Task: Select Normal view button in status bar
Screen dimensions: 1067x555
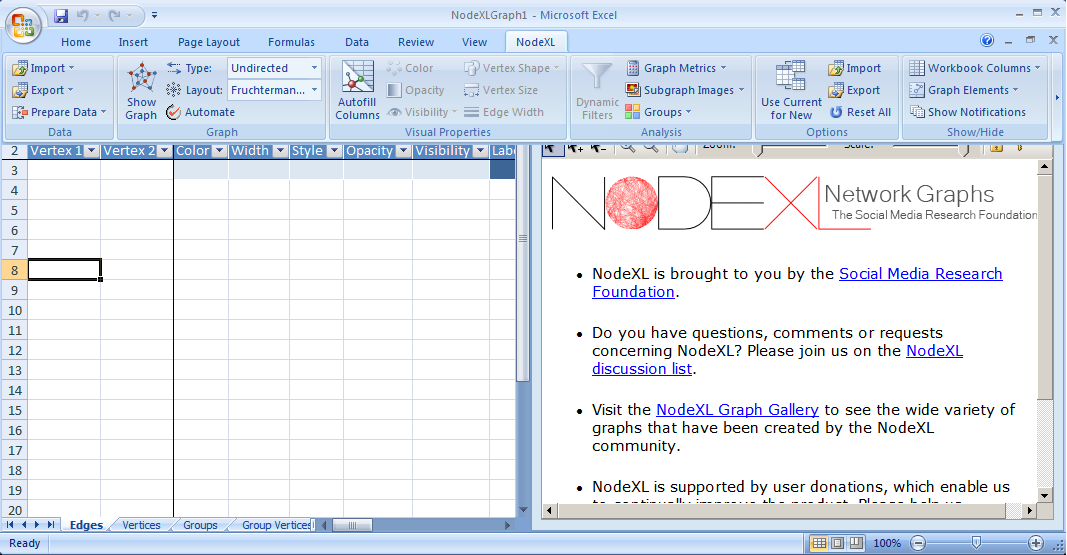Action: tap(819, 543)
